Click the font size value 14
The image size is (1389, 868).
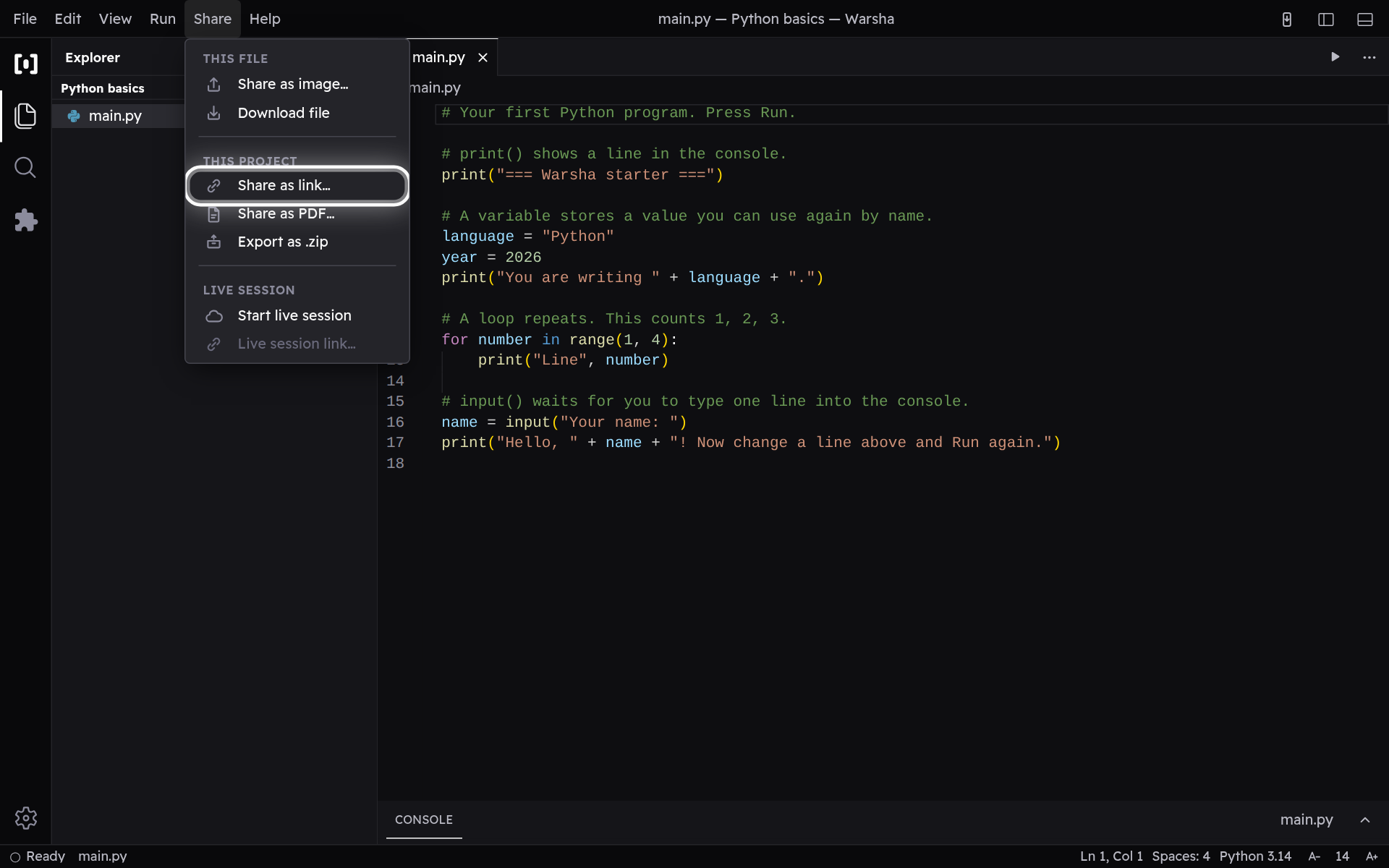click(x=1342, y=856)
